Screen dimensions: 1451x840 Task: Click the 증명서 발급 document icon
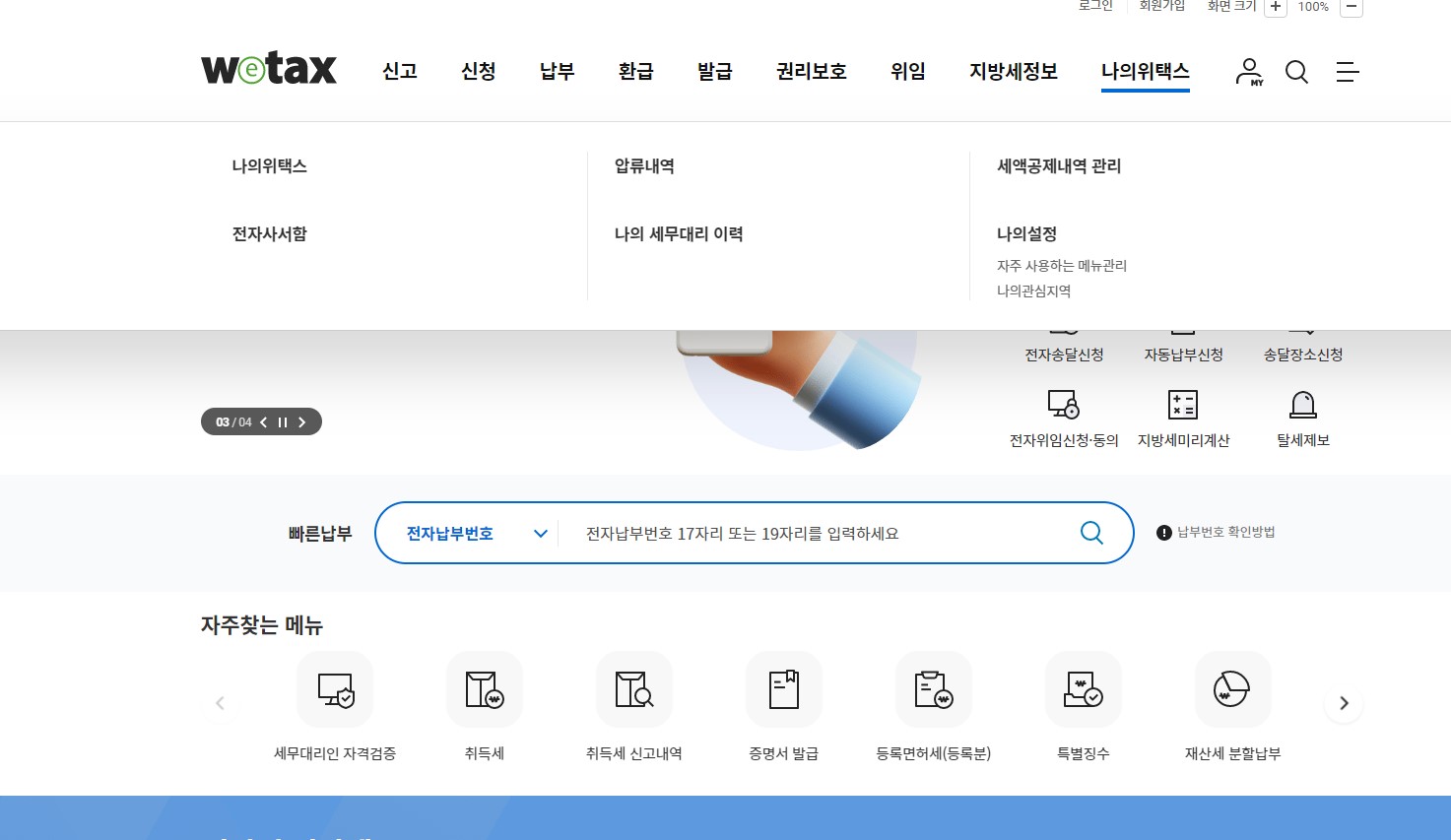[783, 689]
